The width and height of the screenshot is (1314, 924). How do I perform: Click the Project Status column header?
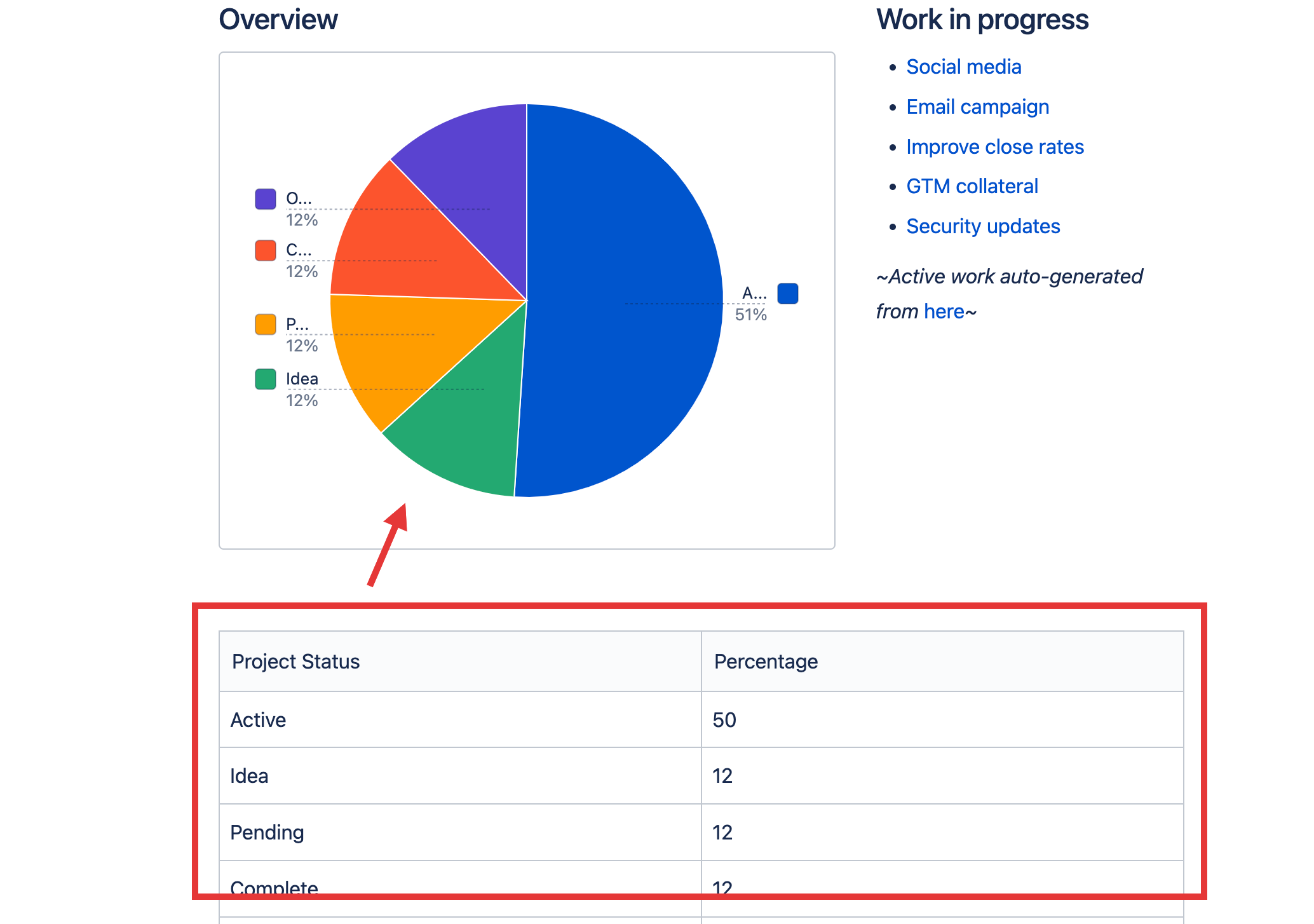click(460, 662)
